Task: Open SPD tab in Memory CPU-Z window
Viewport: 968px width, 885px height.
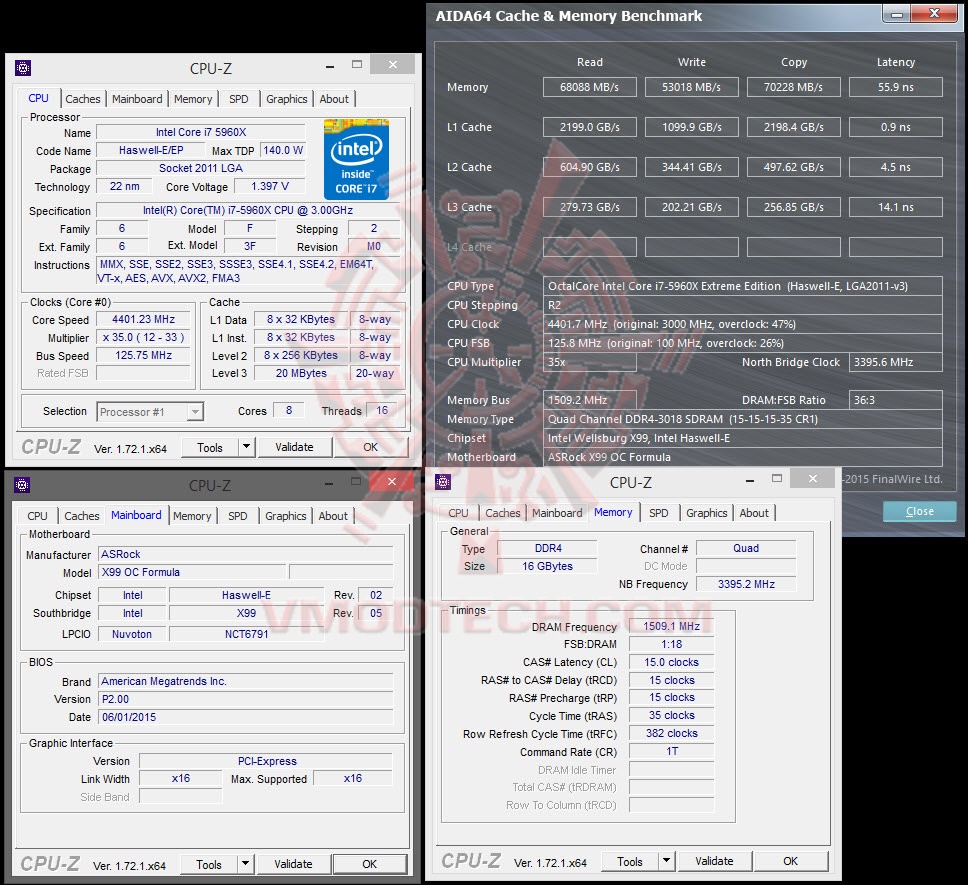Action: [659, 513]
